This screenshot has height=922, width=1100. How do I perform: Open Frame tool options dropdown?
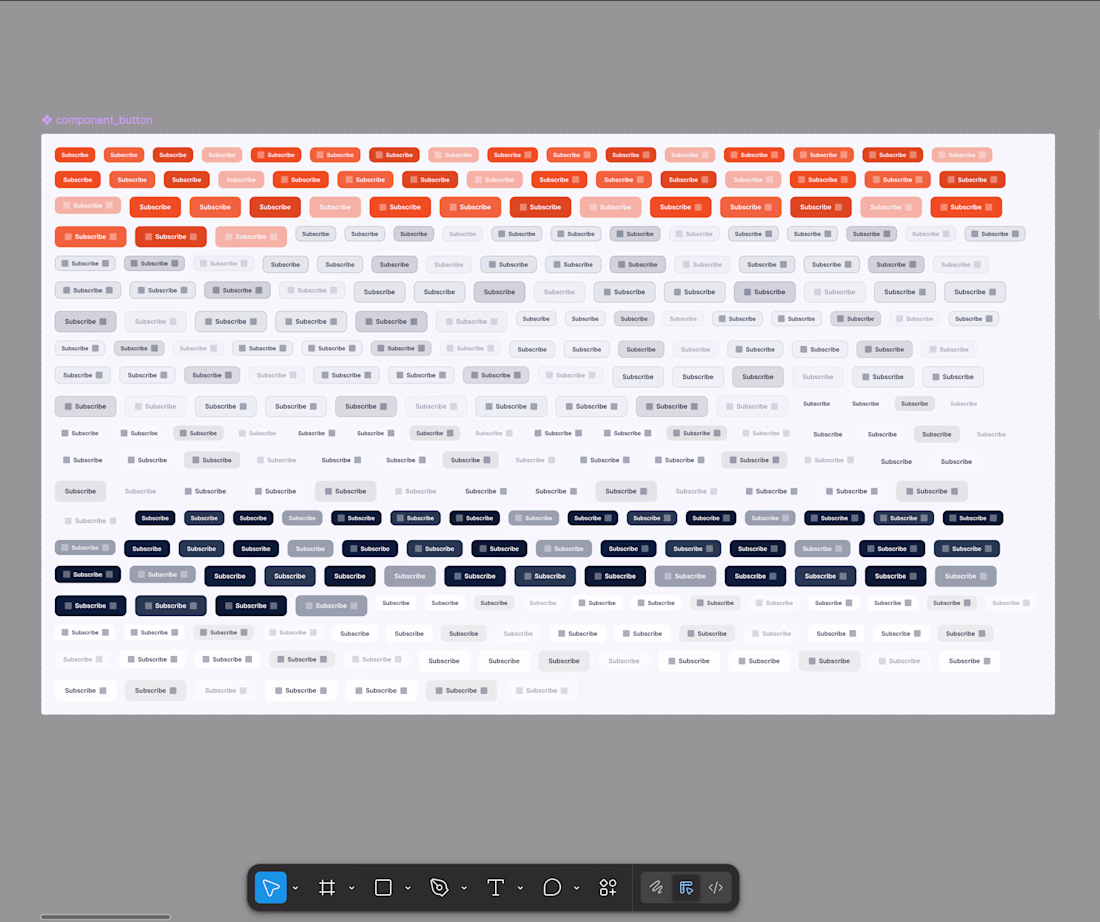[x=351, y=888]
